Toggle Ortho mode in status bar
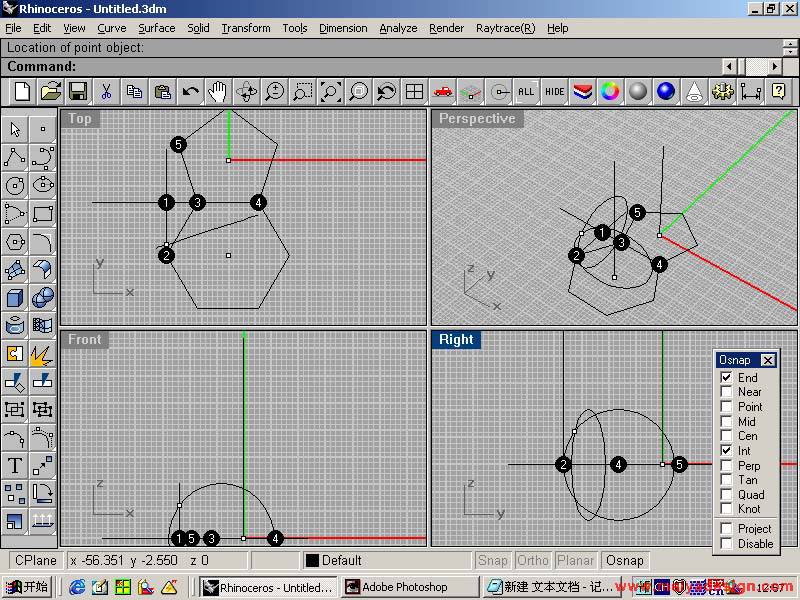Screen dimensions: 800x600 click(533, 561)
